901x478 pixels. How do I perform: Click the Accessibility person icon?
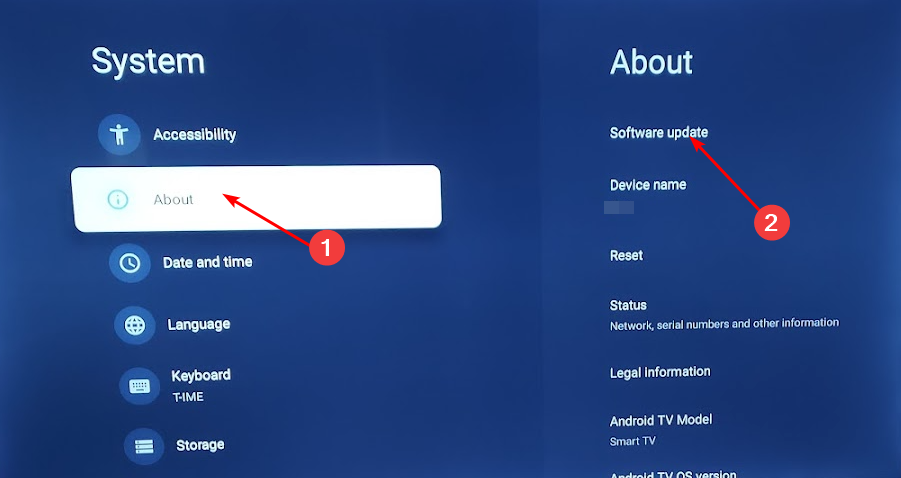(119, 134)
